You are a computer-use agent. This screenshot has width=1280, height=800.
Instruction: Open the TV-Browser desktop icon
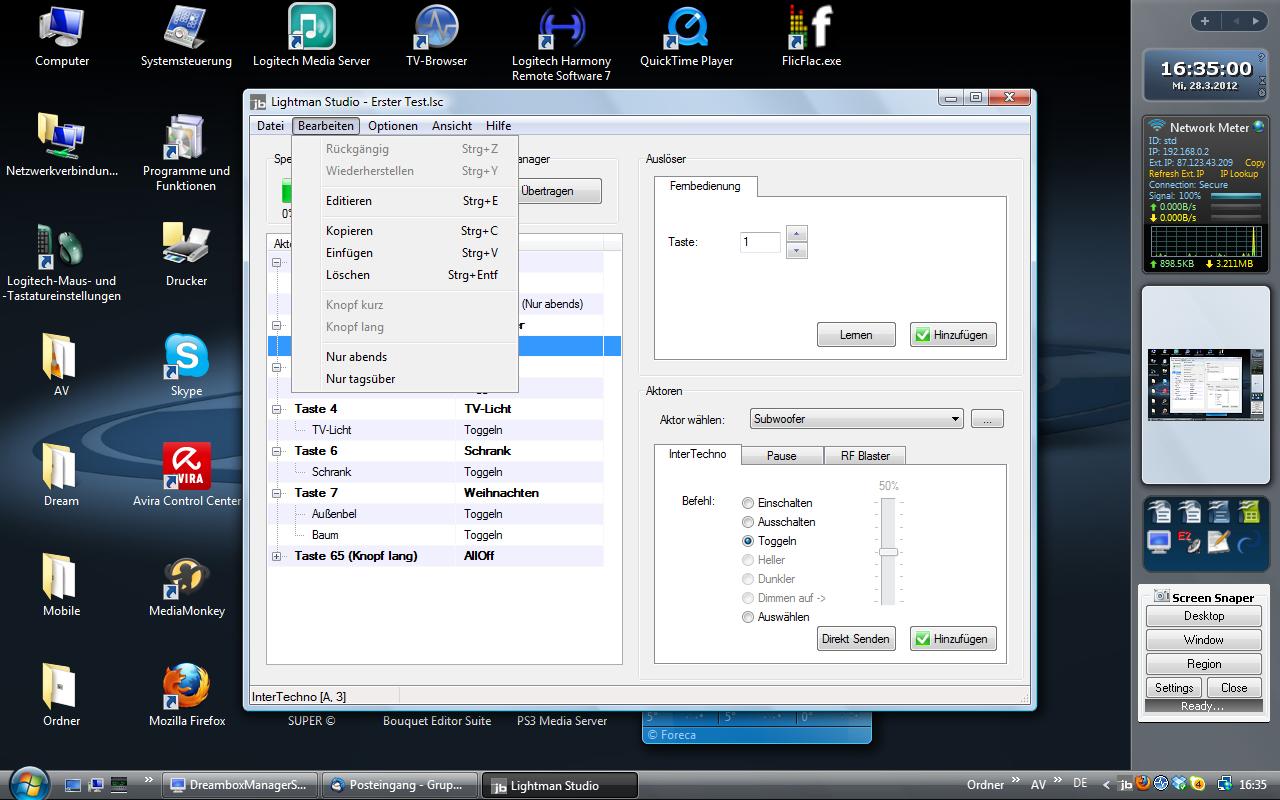click(x=436, y=28)
